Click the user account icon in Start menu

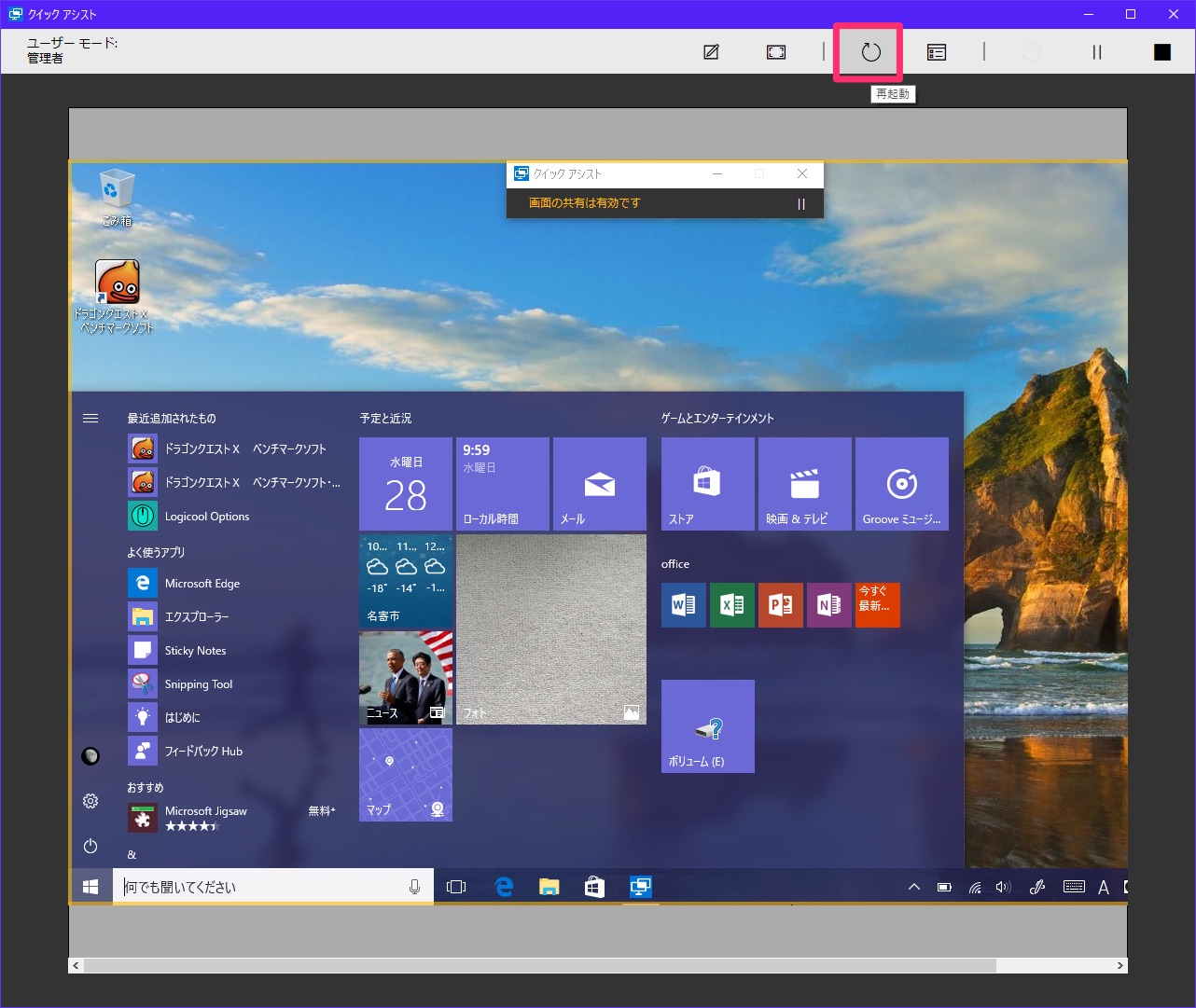[90, 756]
